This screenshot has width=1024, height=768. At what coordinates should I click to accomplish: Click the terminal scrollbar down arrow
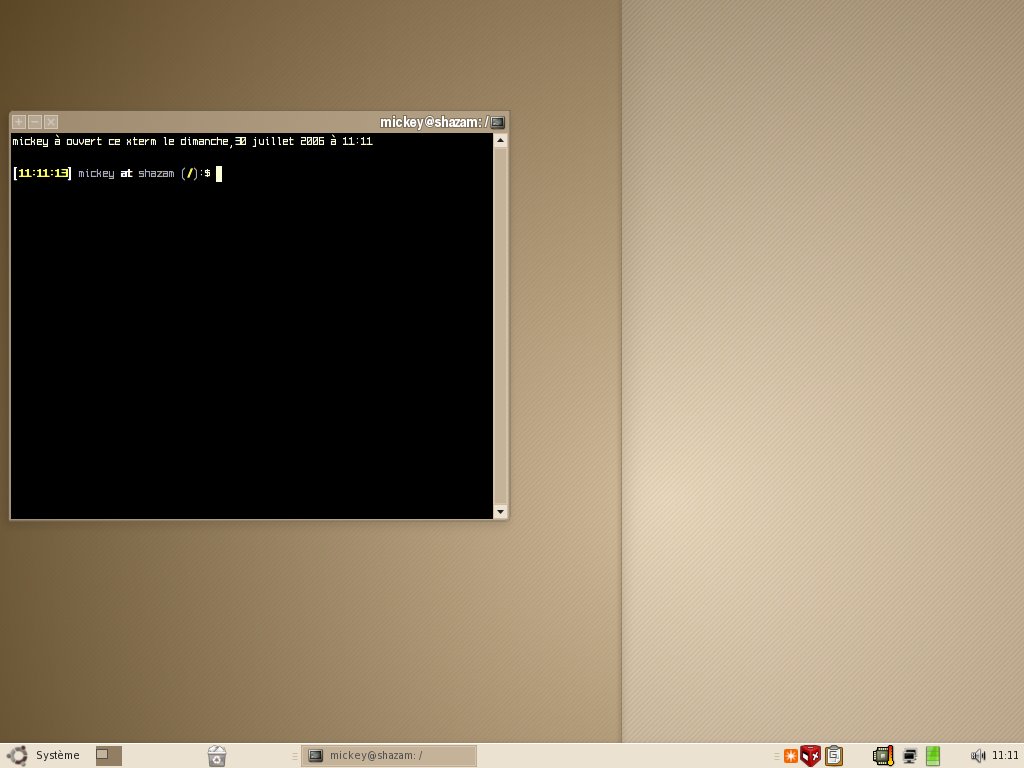point(501,512)
